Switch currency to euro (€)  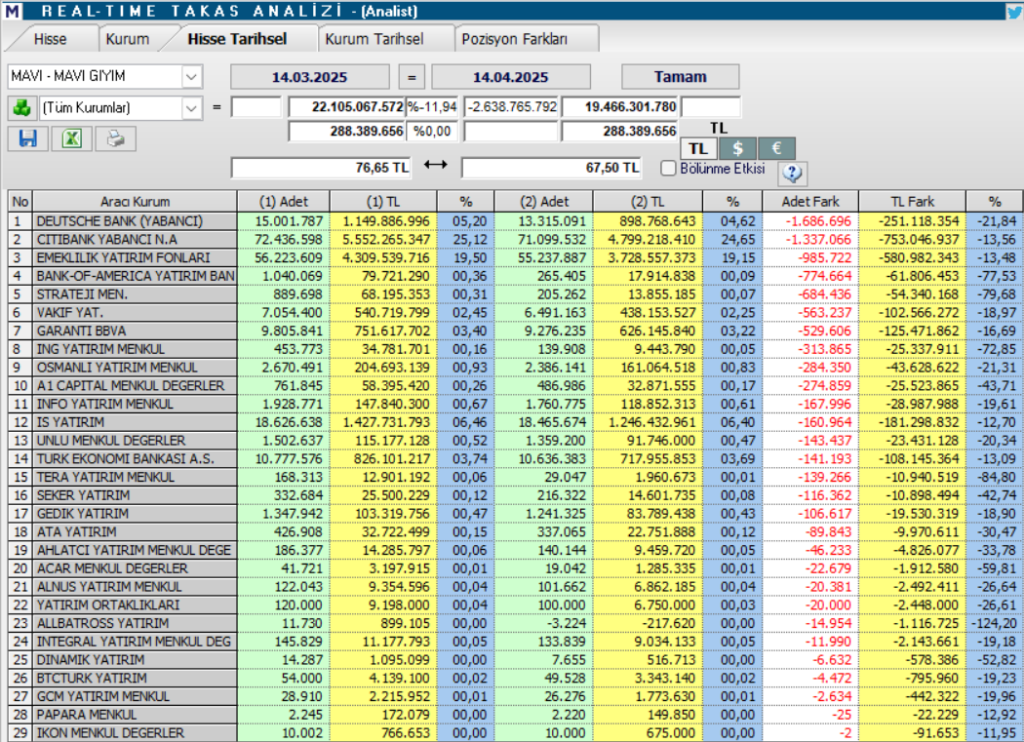[777, 148]
